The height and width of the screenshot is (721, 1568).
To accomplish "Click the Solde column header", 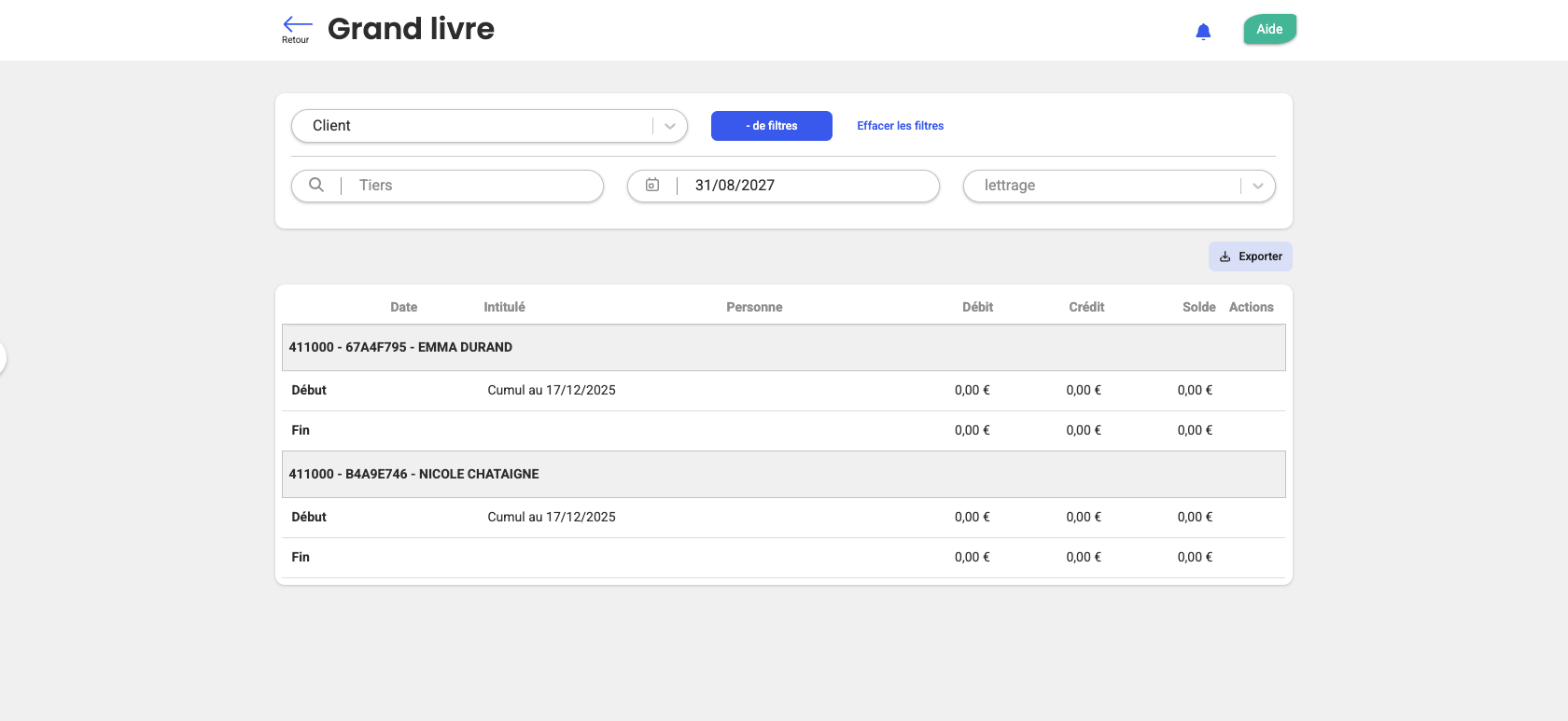I will point(1198,307).
